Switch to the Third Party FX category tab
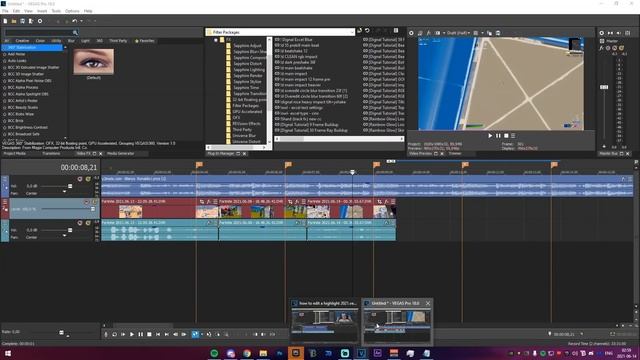Viewport: 640px width, 360px height. coord(118,41)
